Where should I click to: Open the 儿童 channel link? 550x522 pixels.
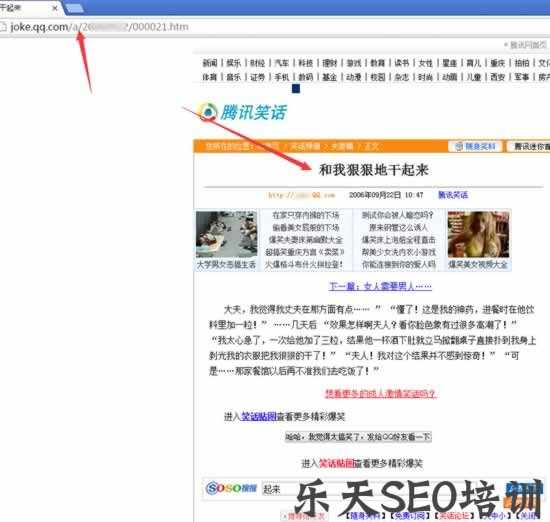coord(474,77)
